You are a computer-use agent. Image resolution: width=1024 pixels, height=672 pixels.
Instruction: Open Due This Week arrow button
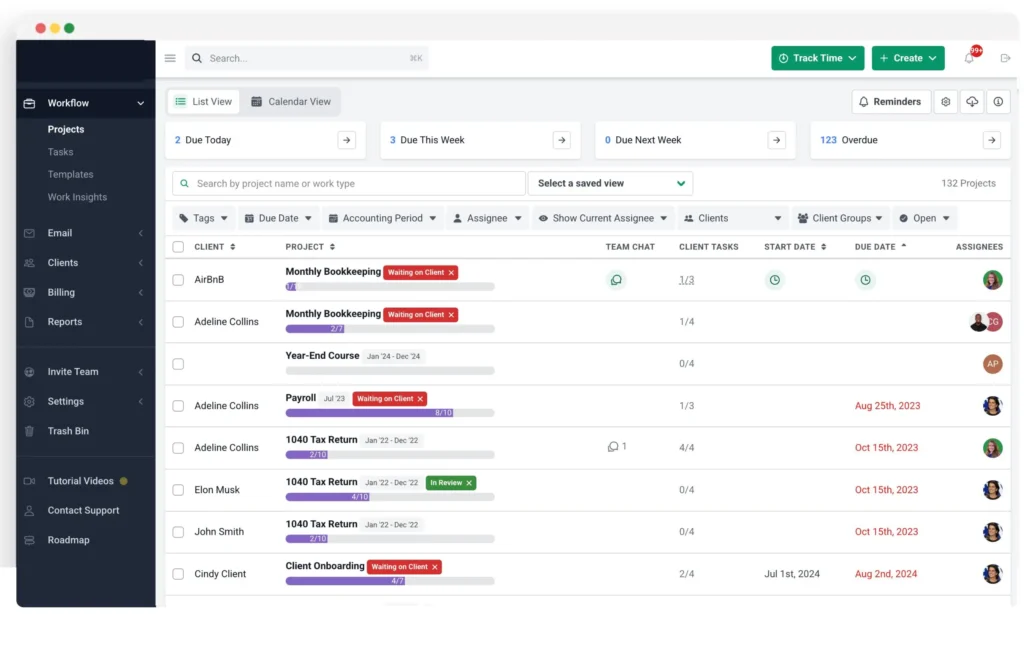click(x=562, y=140)
